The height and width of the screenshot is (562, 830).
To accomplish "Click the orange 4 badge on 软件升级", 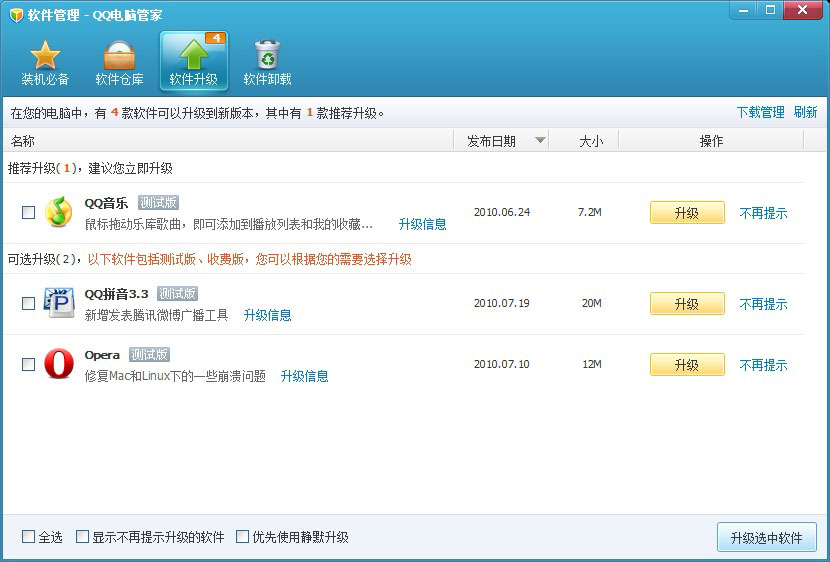I will coord(215,38).
